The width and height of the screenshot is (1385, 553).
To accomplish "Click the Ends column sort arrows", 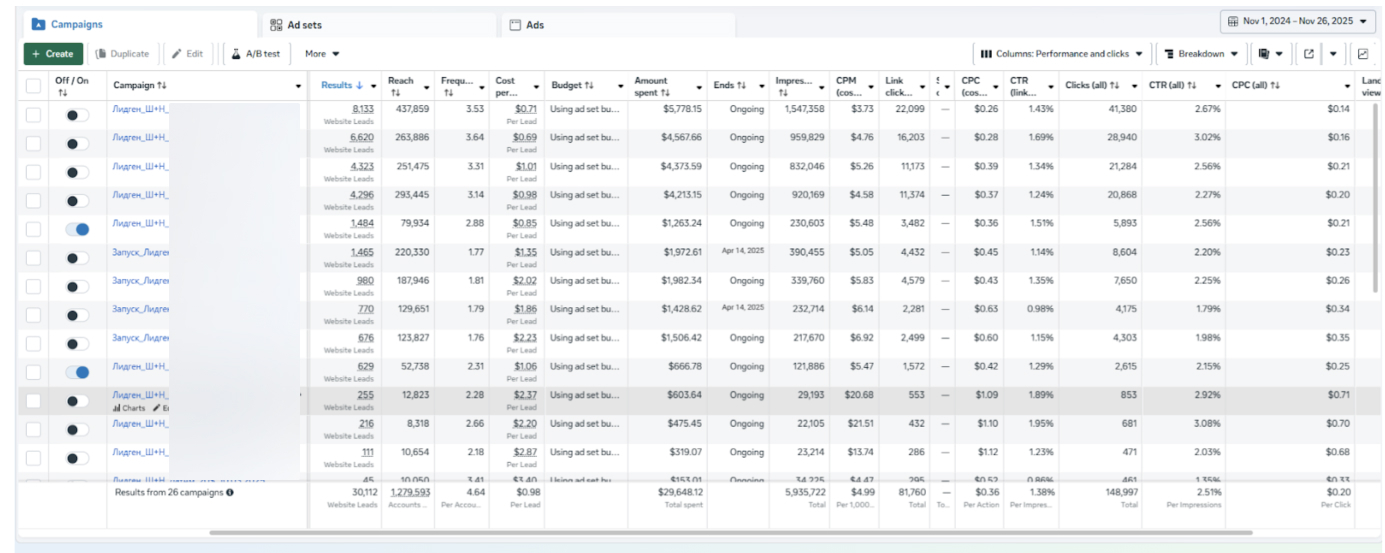I will point(742,86).
